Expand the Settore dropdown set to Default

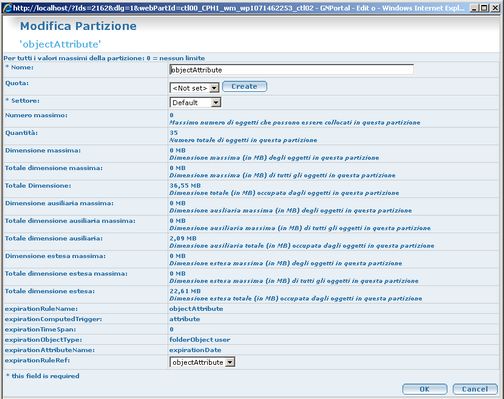coord(195,103)
